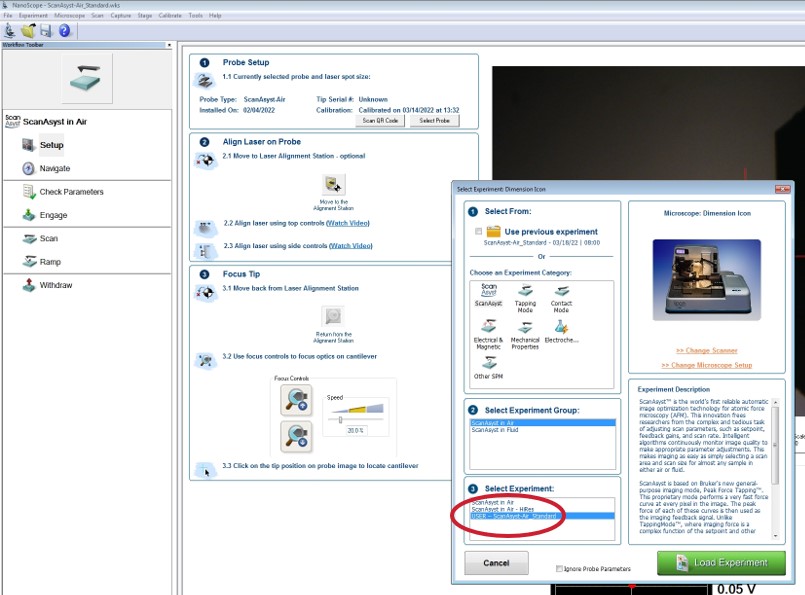Click the ScanAsyst probe sample image in workflow toolbar
Image resolution: width=805 pixels, height=595 pixels.
[x=87, y=78]
